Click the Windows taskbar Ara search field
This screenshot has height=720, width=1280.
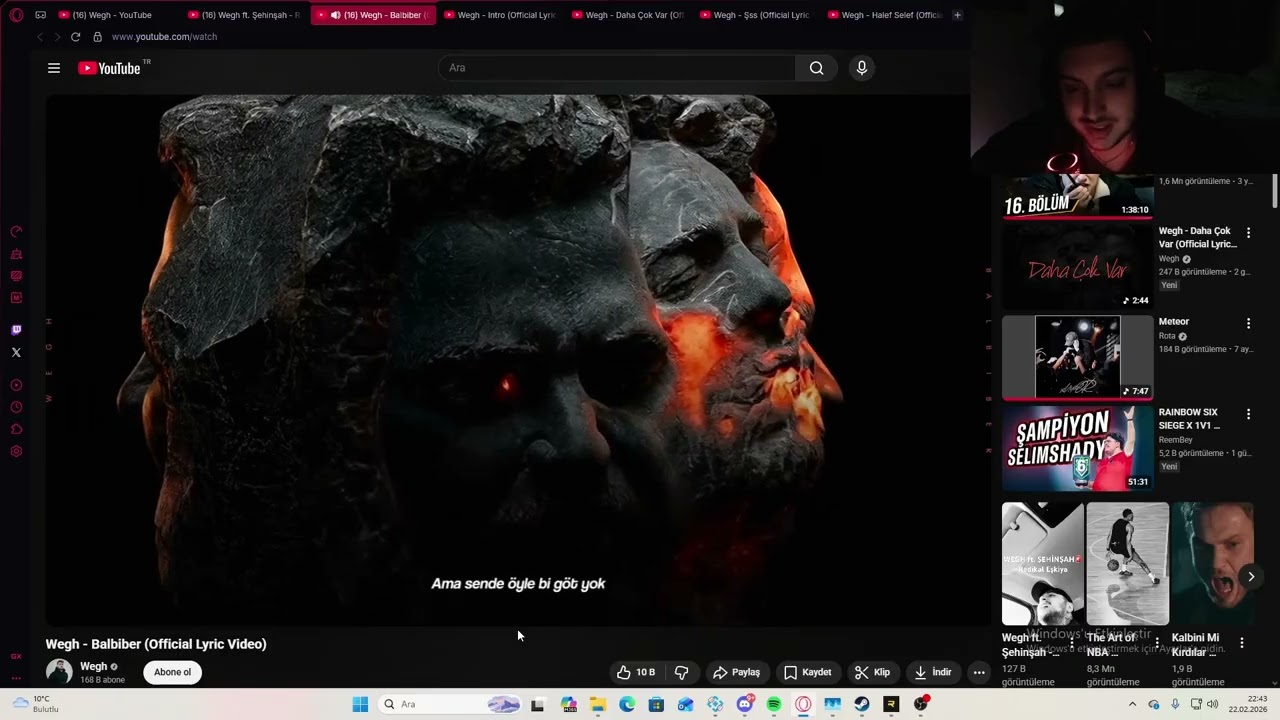(452, 704)
